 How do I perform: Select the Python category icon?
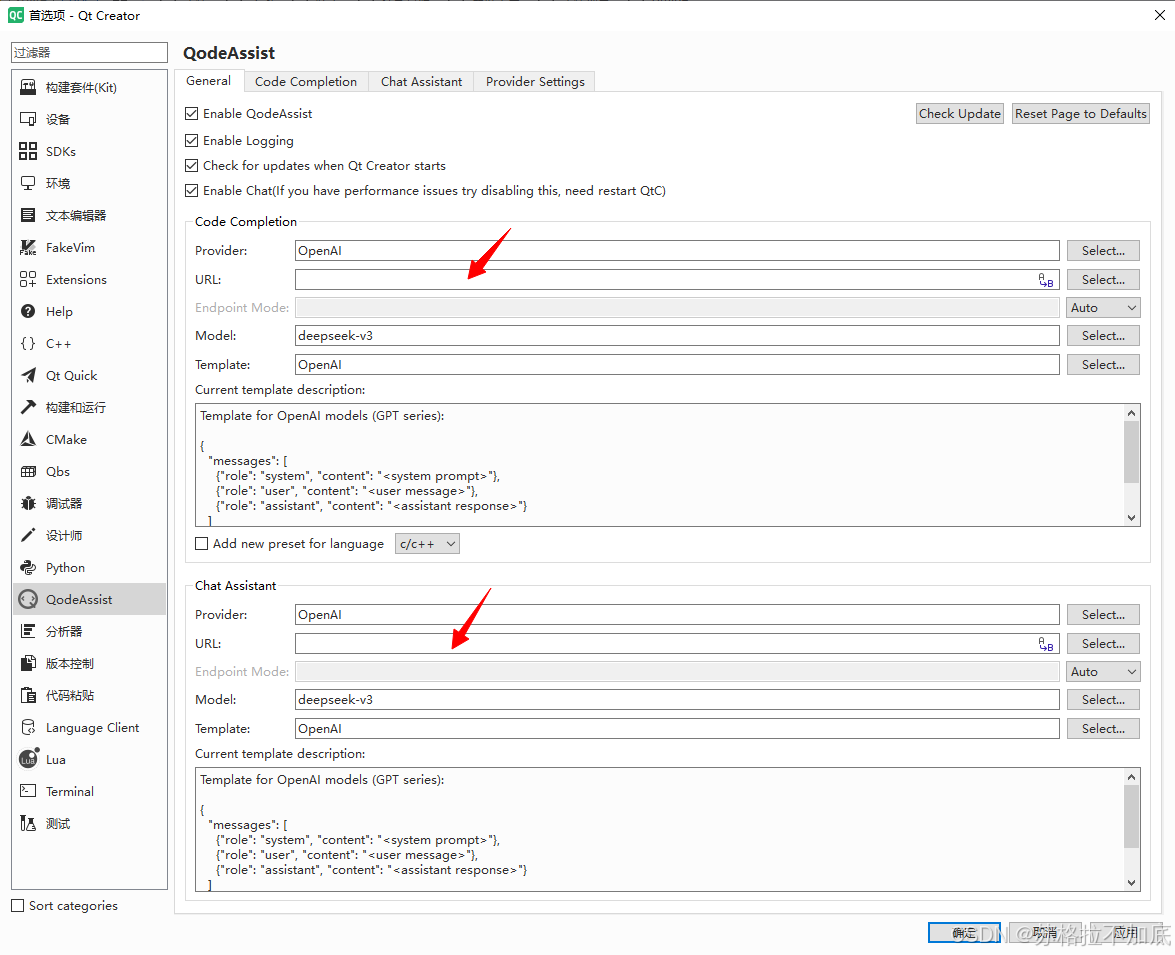click(x=28, y=568)
